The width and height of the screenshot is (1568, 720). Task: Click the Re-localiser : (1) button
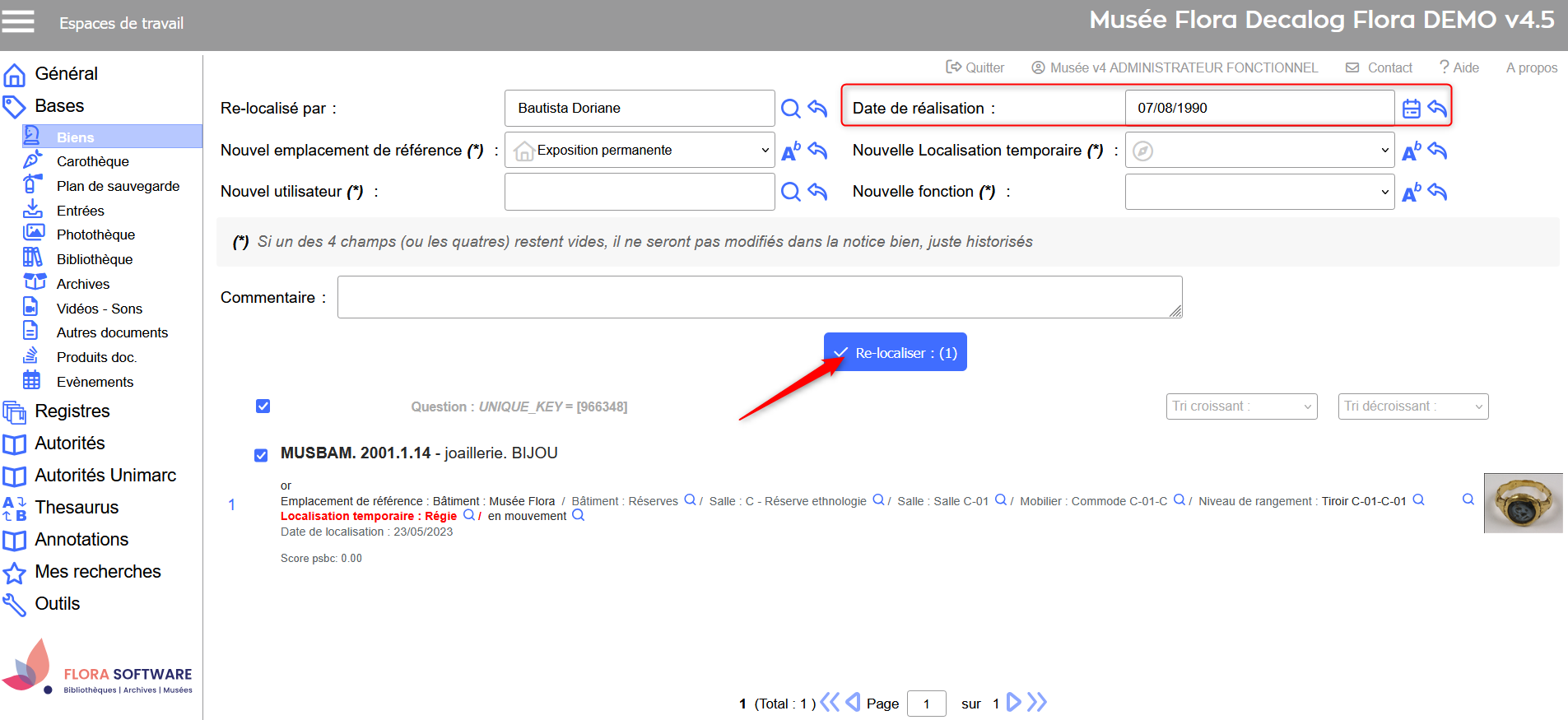coord(895,353)
